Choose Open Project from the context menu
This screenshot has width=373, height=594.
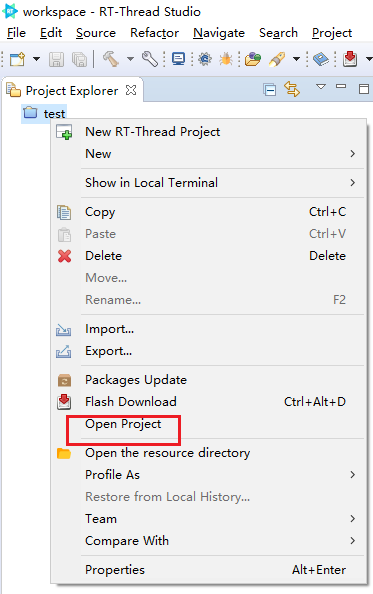pyautogui.click(x=123, y=424)
